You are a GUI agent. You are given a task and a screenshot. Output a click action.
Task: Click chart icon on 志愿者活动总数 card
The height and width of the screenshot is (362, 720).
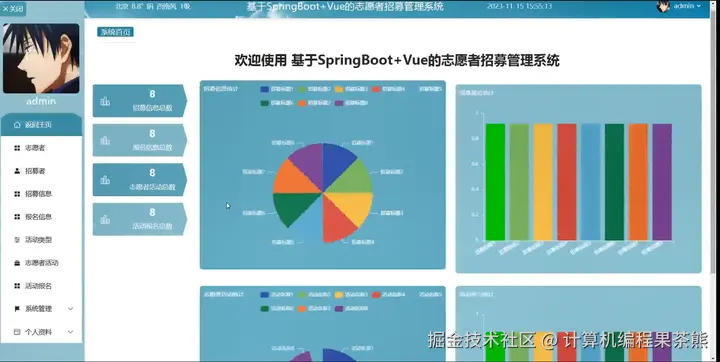pyautogui.click(x=105, y=180)
